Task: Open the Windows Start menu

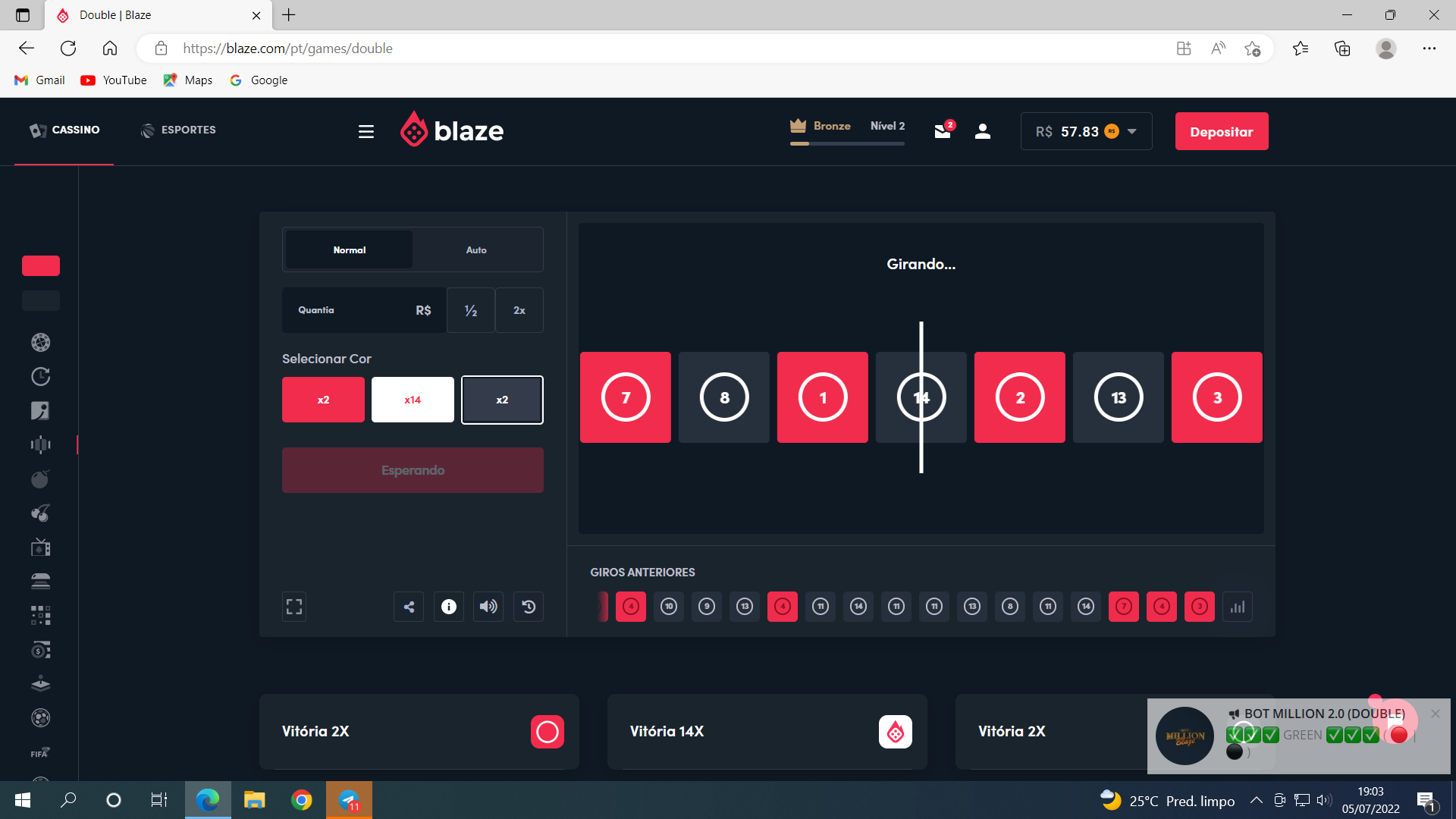Action: click(23, 800)
